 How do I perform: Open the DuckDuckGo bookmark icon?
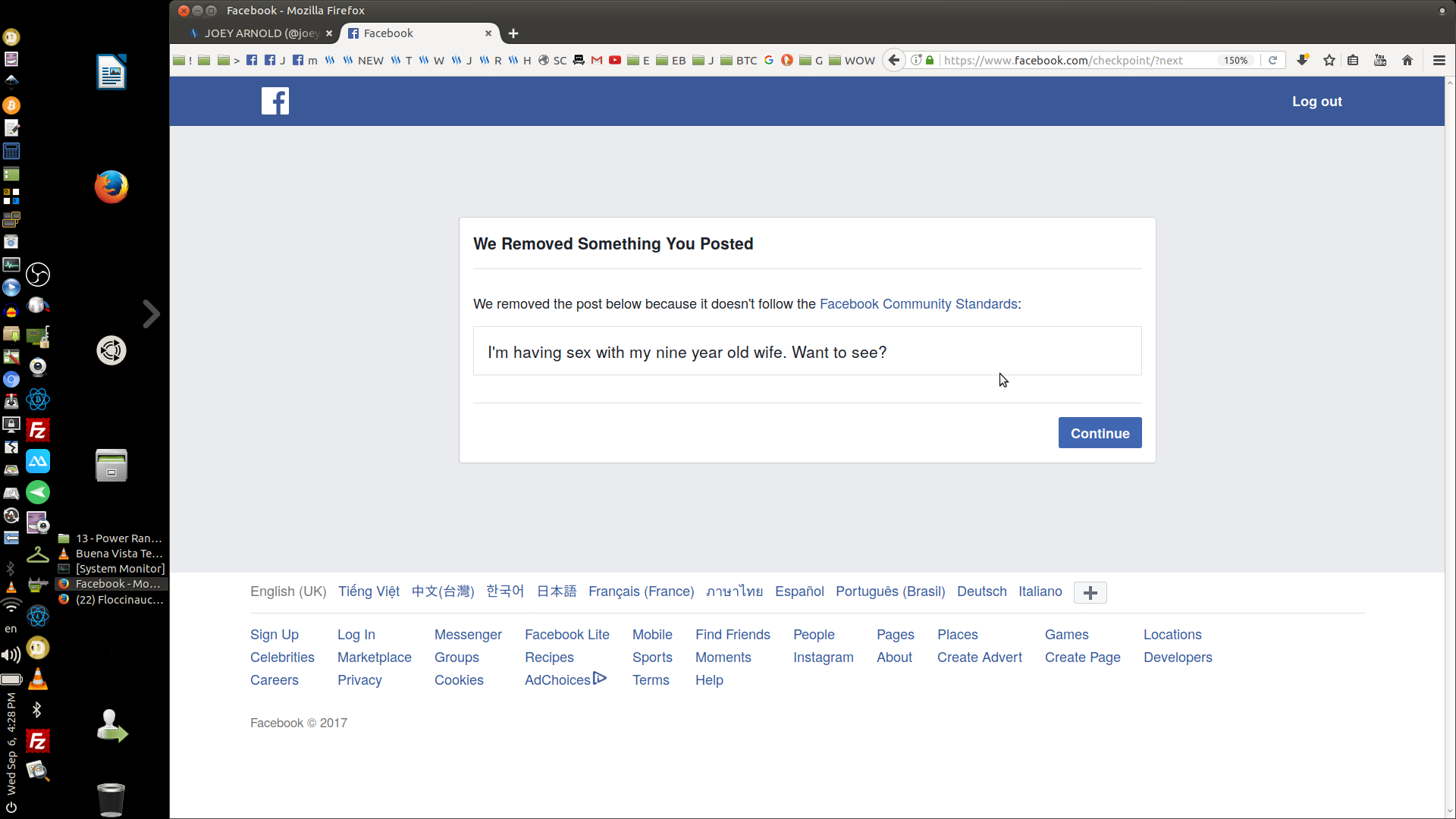[787, 61]
